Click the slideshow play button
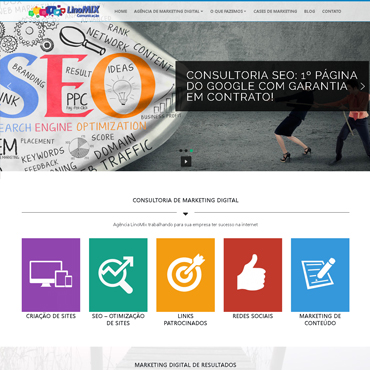The image size is (370, 370). [x=186, y=162]
